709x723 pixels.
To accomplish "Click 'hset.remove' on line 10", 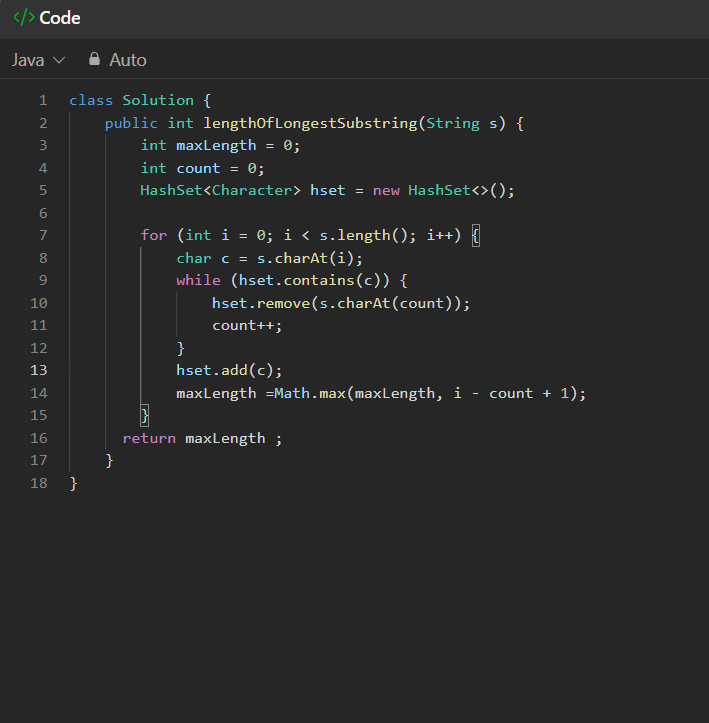I will tap(260, 303).
